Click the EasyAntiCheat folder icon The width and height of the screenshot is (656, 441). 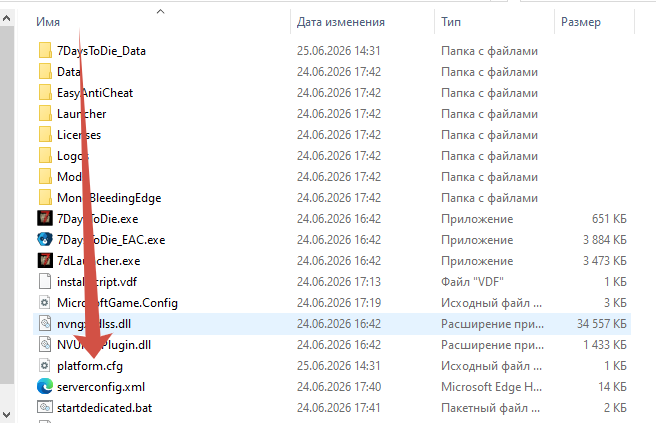click(45, 92)
